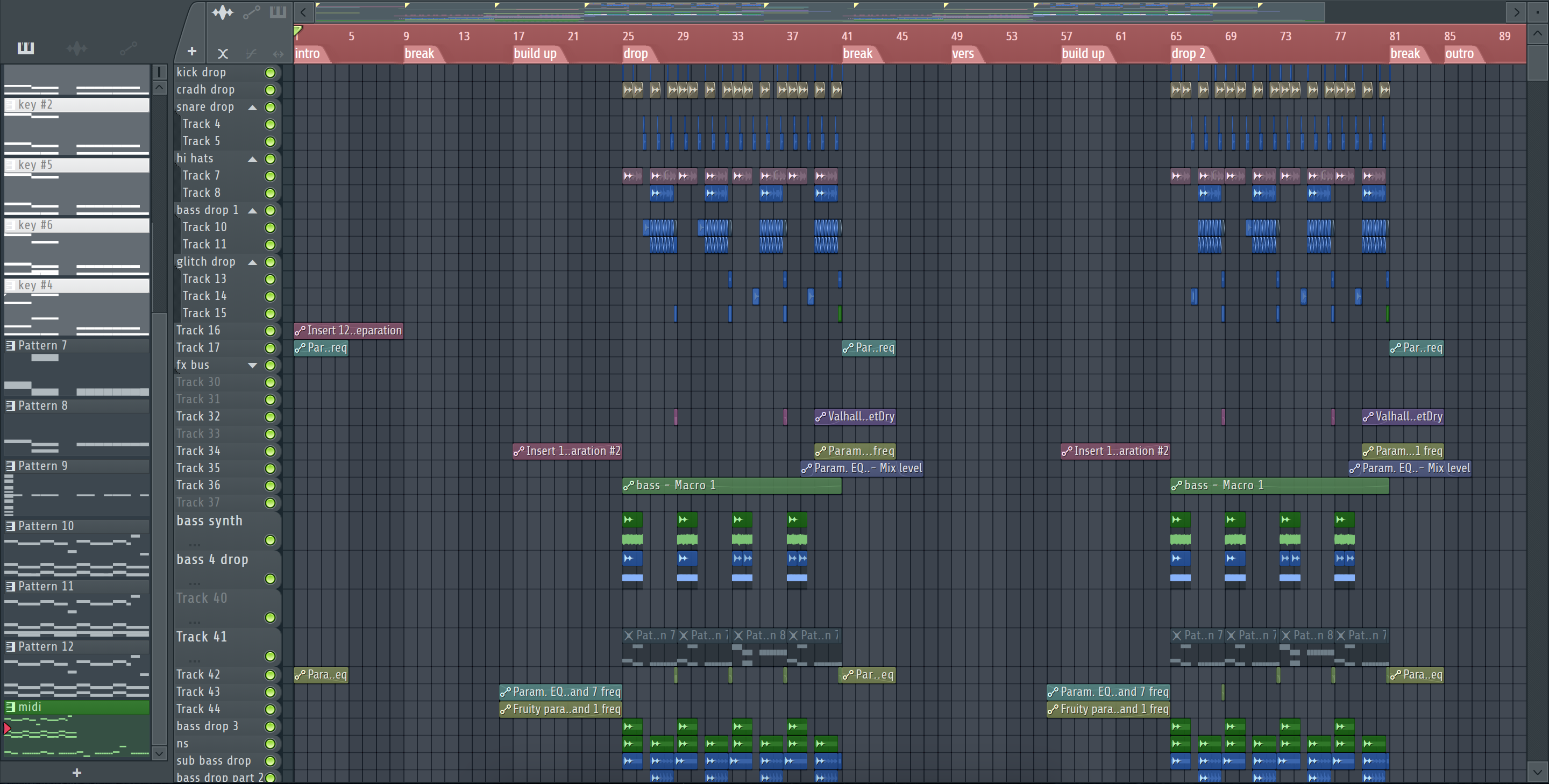Select the first Valhall..etDry automation clip
Viewport: 1549px width, 784px height.
click(x=855, y=417)
